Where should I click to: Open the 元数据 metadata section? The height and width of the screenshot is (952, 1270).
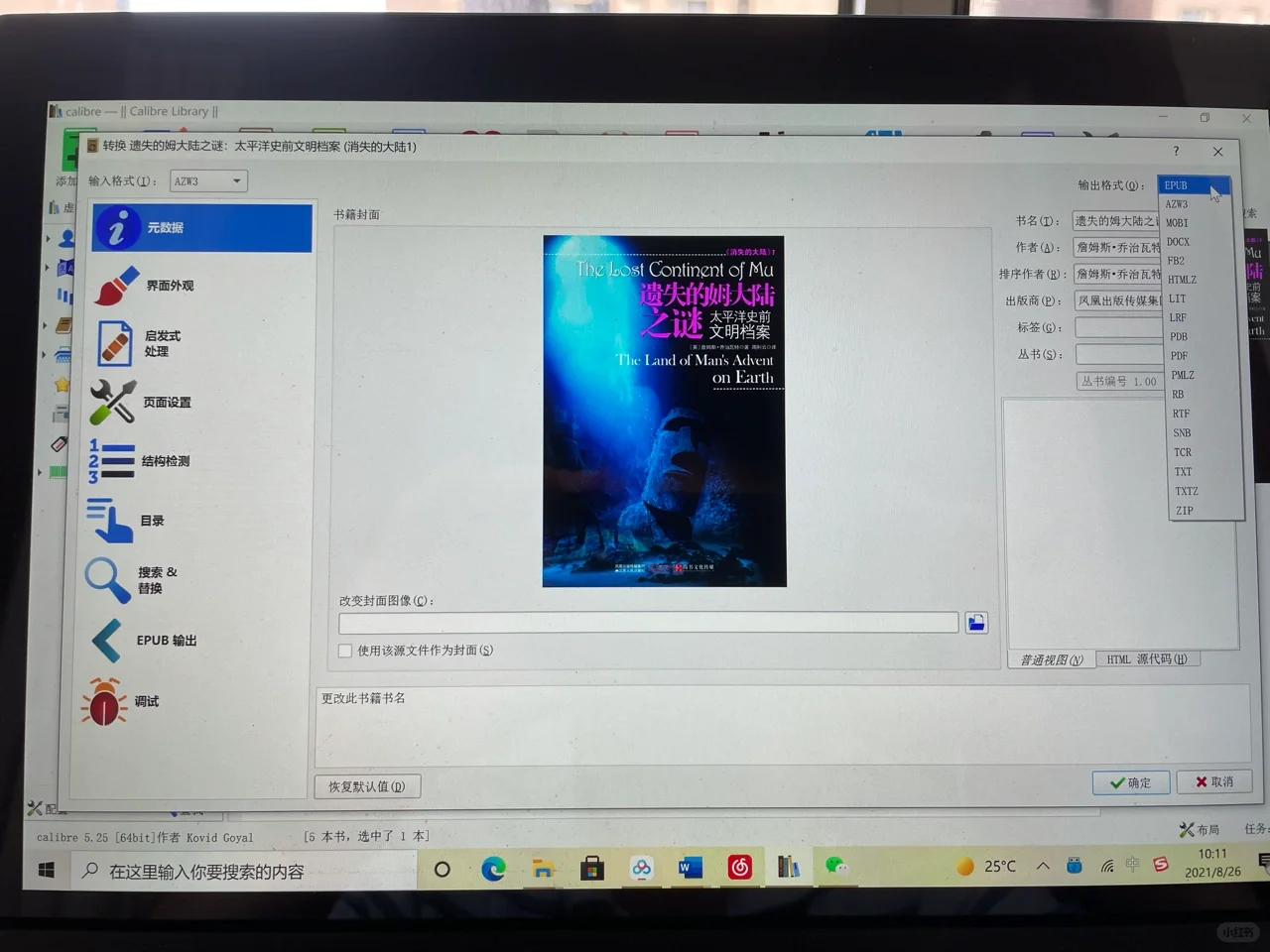[202, 227]
